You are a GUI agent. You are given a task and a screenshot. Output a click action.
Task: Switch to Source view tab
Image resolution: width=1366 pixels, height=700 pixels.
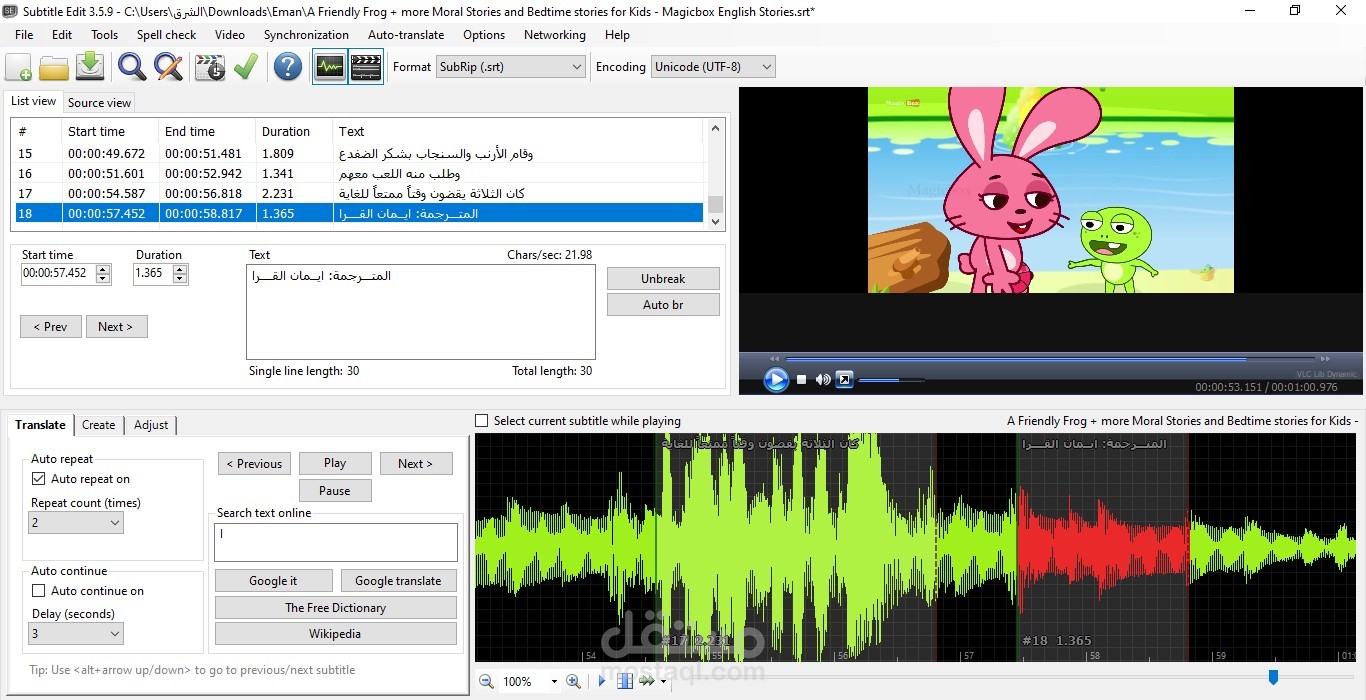click(99, 103)
